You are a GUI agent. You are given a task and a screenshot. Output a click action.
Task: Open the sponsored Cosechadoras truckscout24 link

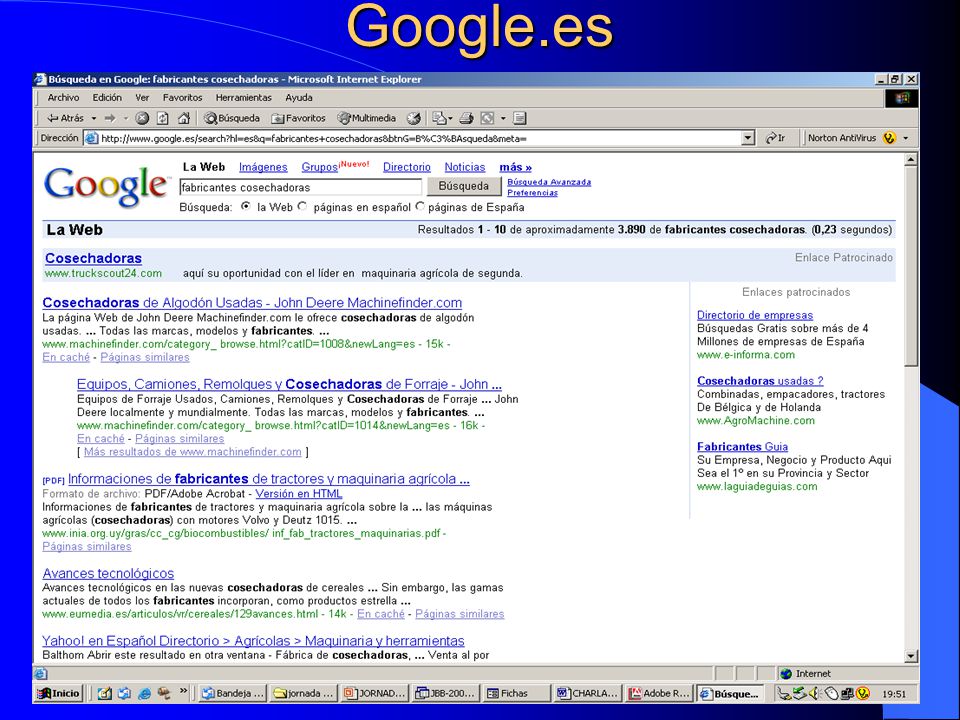click(x=93, y=258)
